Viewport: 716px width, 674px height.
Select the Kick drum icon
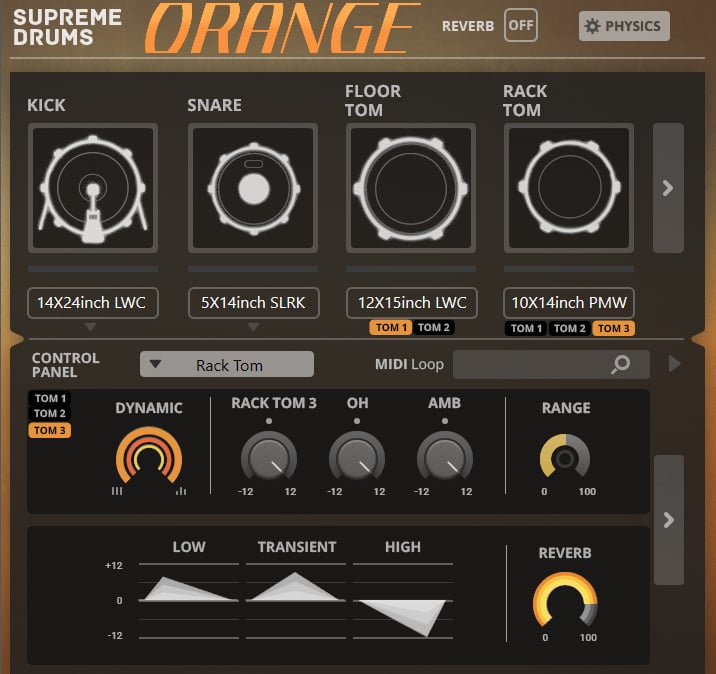click(92, 188)
